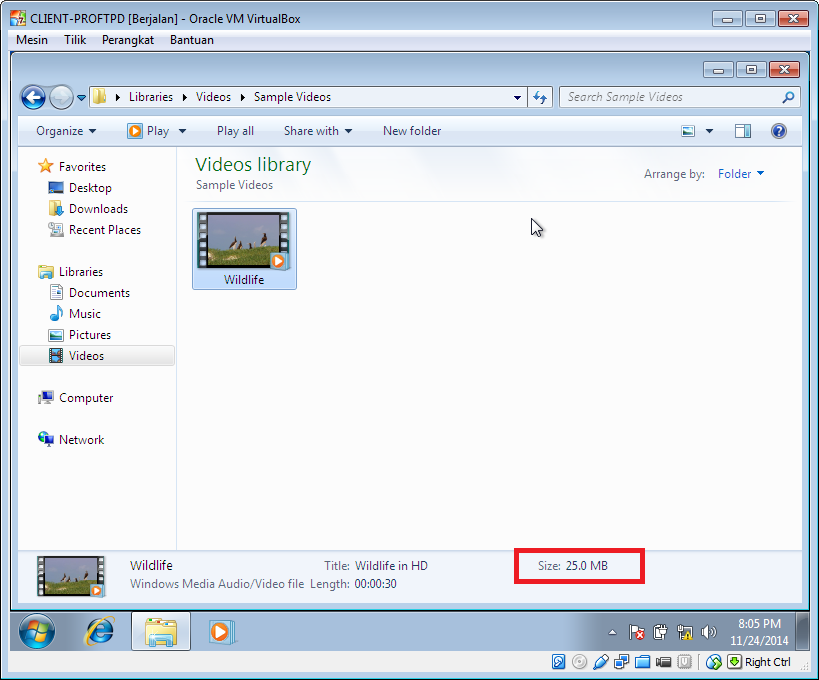Expand the Play options arrow
Image resolution: width=819 pixels, height=680 pixels.
tap(182, 131)
